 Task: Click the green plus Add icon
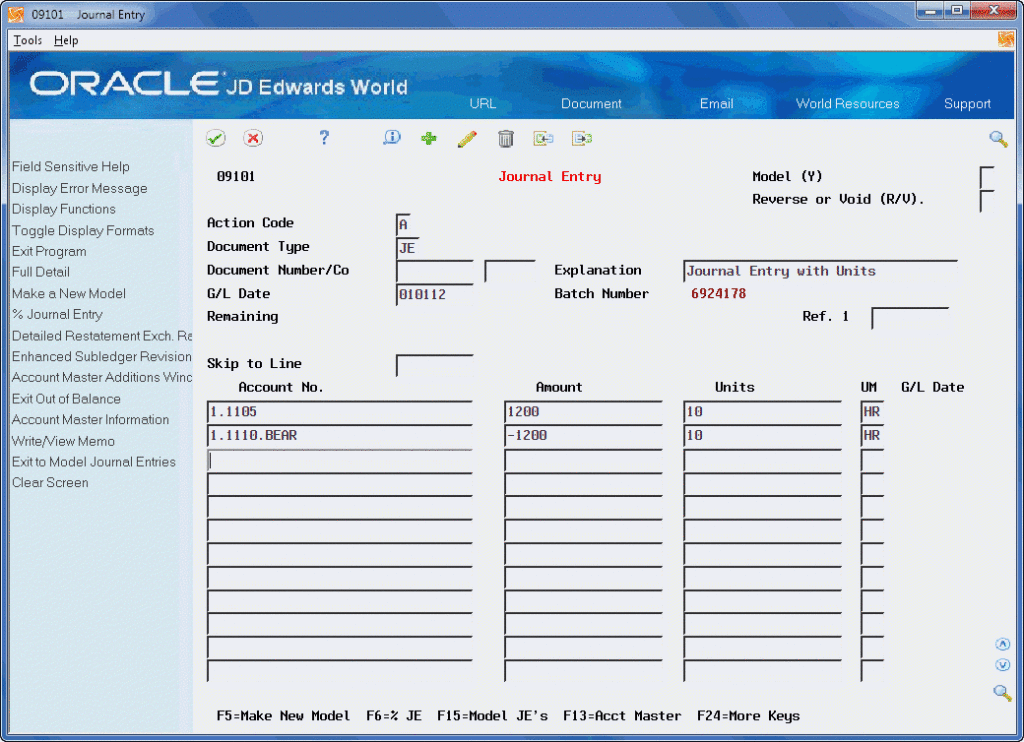point(428,138)
